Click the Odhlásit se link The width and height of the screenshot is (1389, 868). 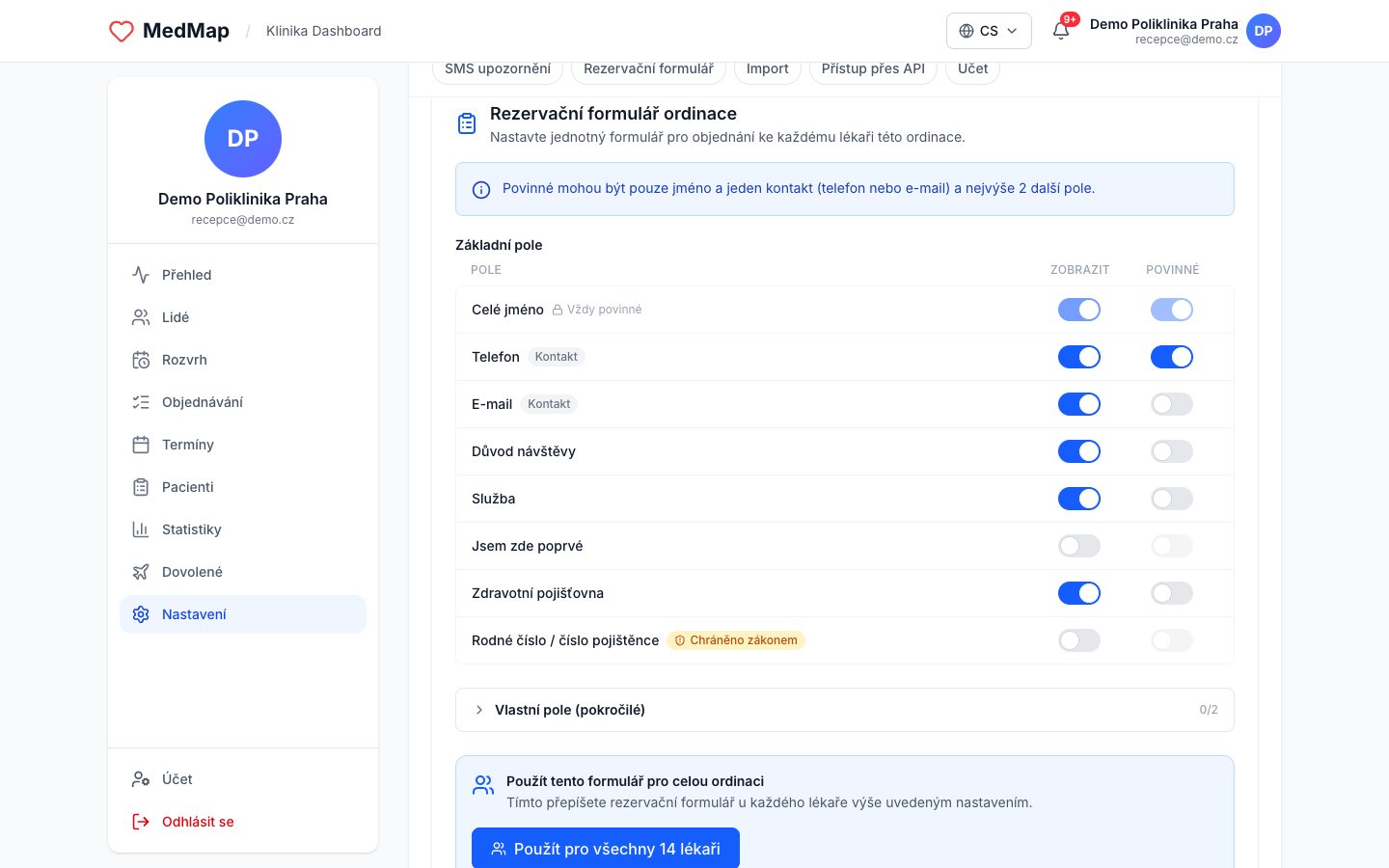click(243, 822)
